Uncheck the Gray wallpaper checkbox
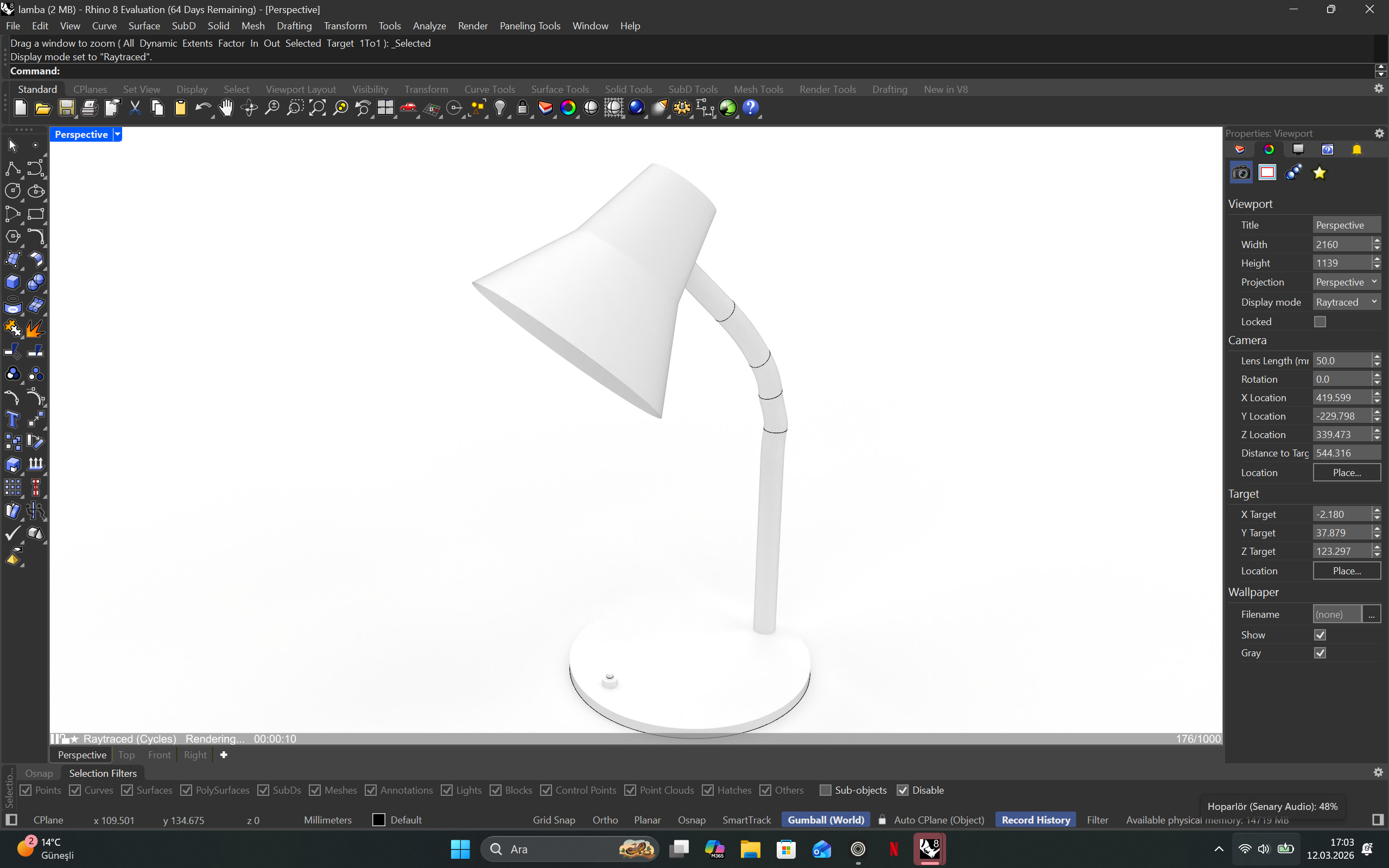 tap(1320, 653)
